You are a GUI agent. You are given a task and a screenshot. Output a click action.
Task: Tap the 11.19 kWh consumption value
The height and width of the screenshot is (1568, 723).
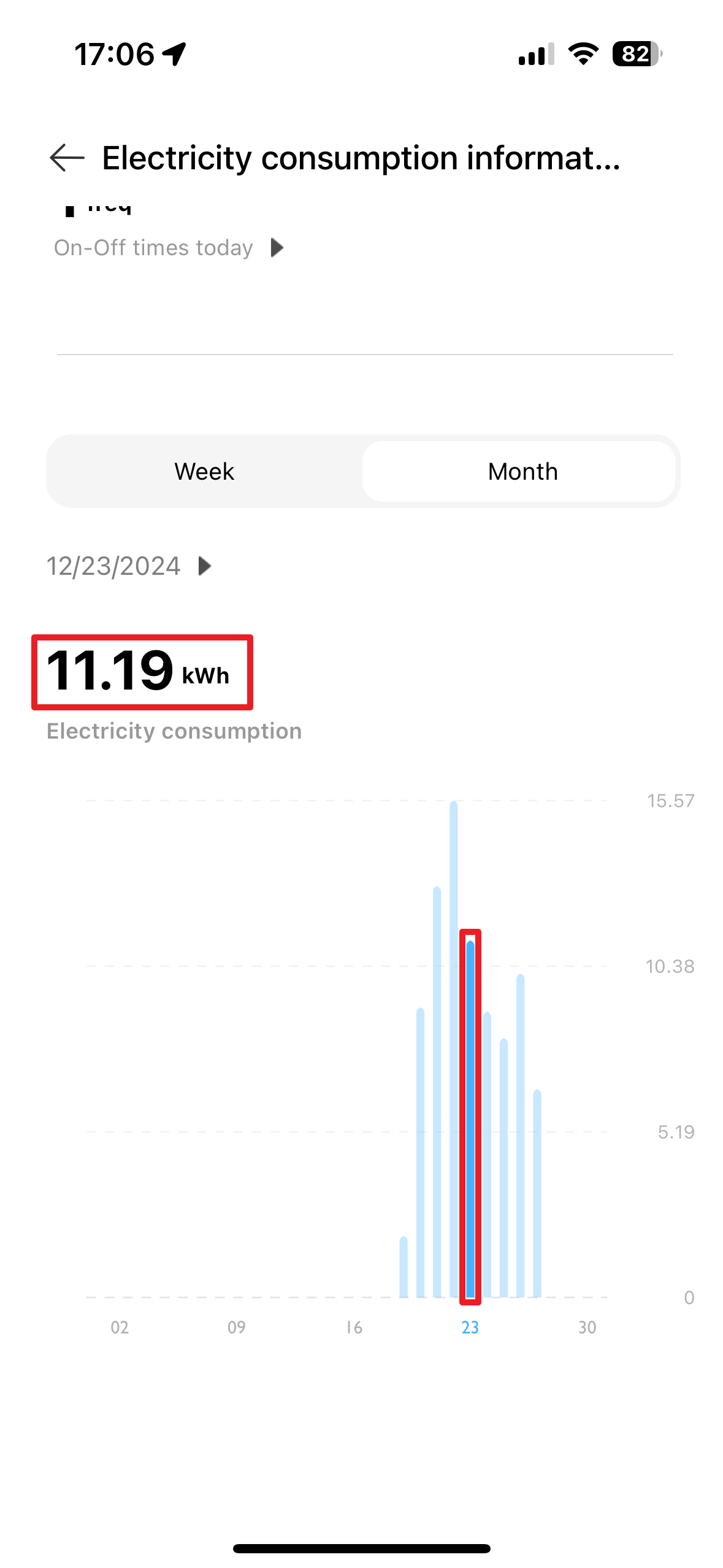tap(139, 672)
